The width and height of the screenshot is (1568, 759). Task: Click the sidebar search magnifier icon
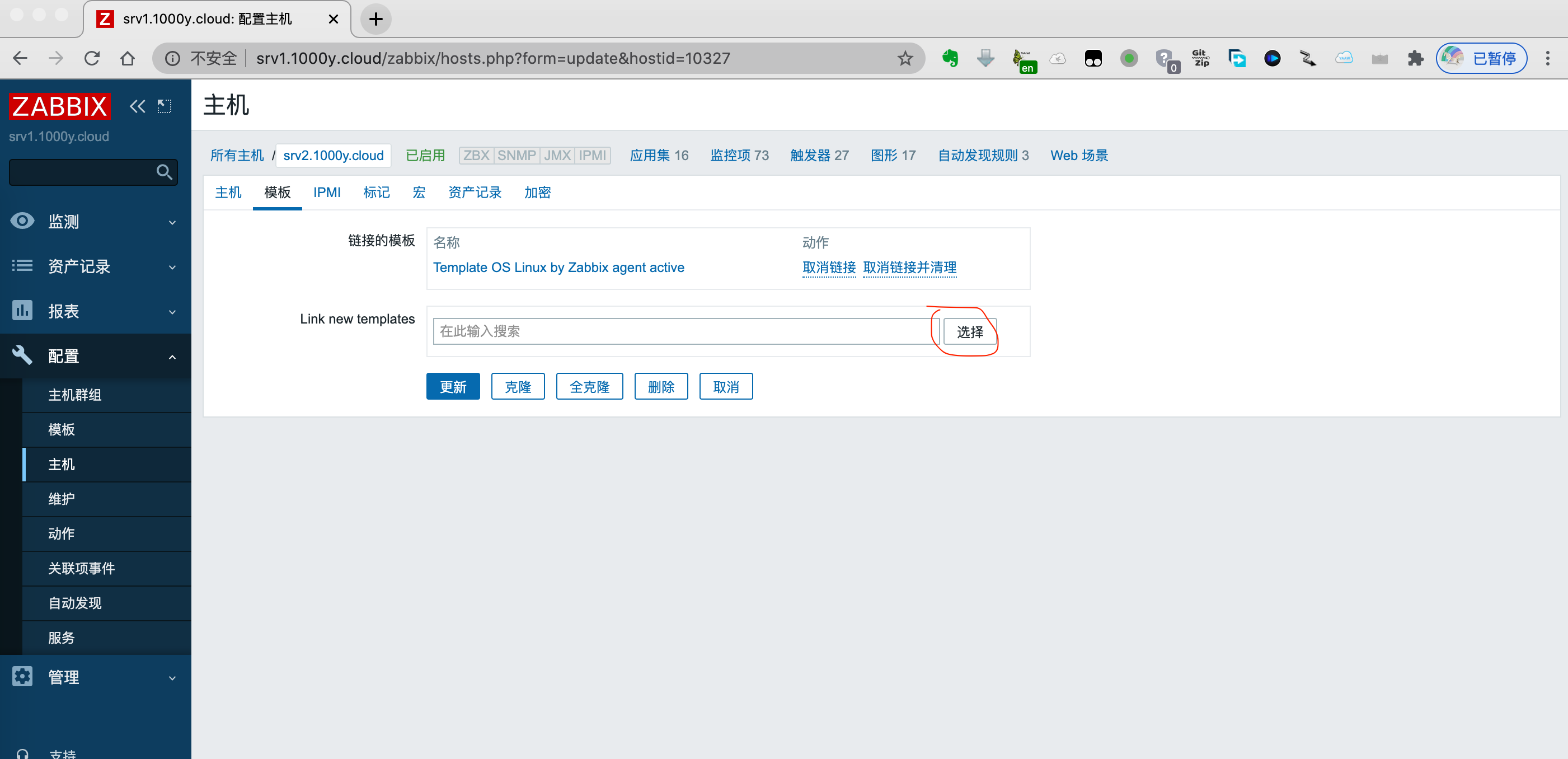164,172
